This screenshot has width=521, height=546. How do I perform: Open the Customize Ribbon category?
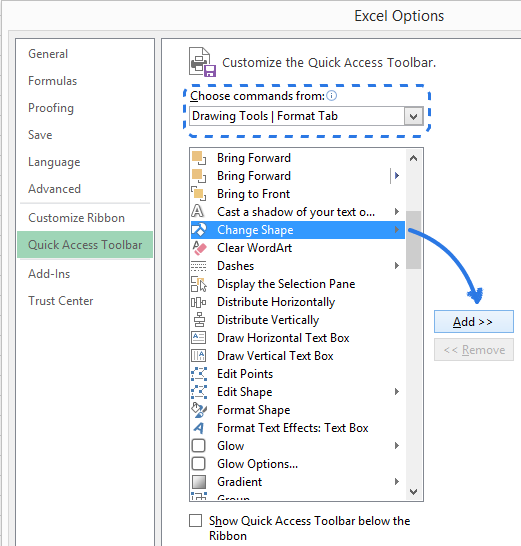pyautogui.click(x=77, y=218)
